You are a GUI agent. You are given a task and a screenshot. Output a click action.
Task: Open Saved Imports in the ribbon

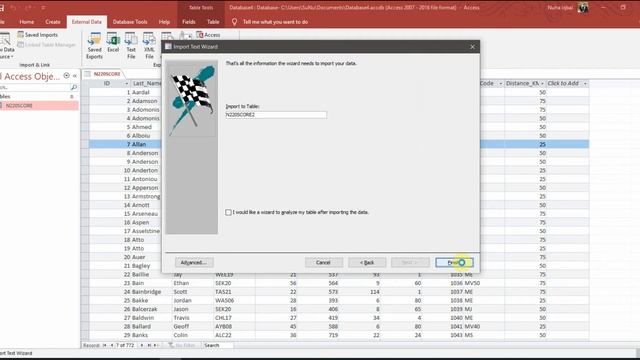click(x=38, y=35)
